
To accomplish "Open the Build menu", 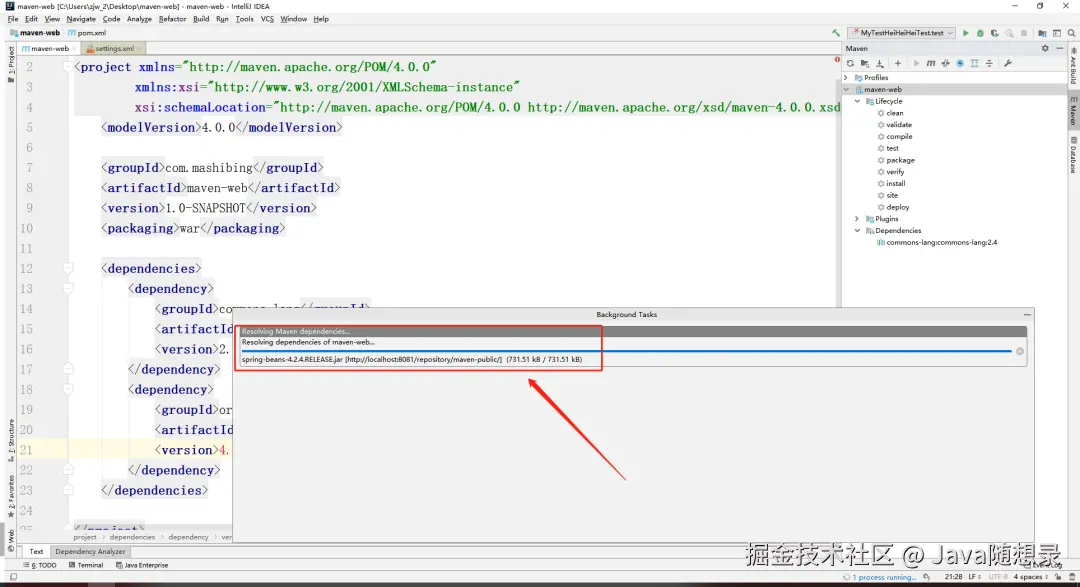I will pos(200,19).
